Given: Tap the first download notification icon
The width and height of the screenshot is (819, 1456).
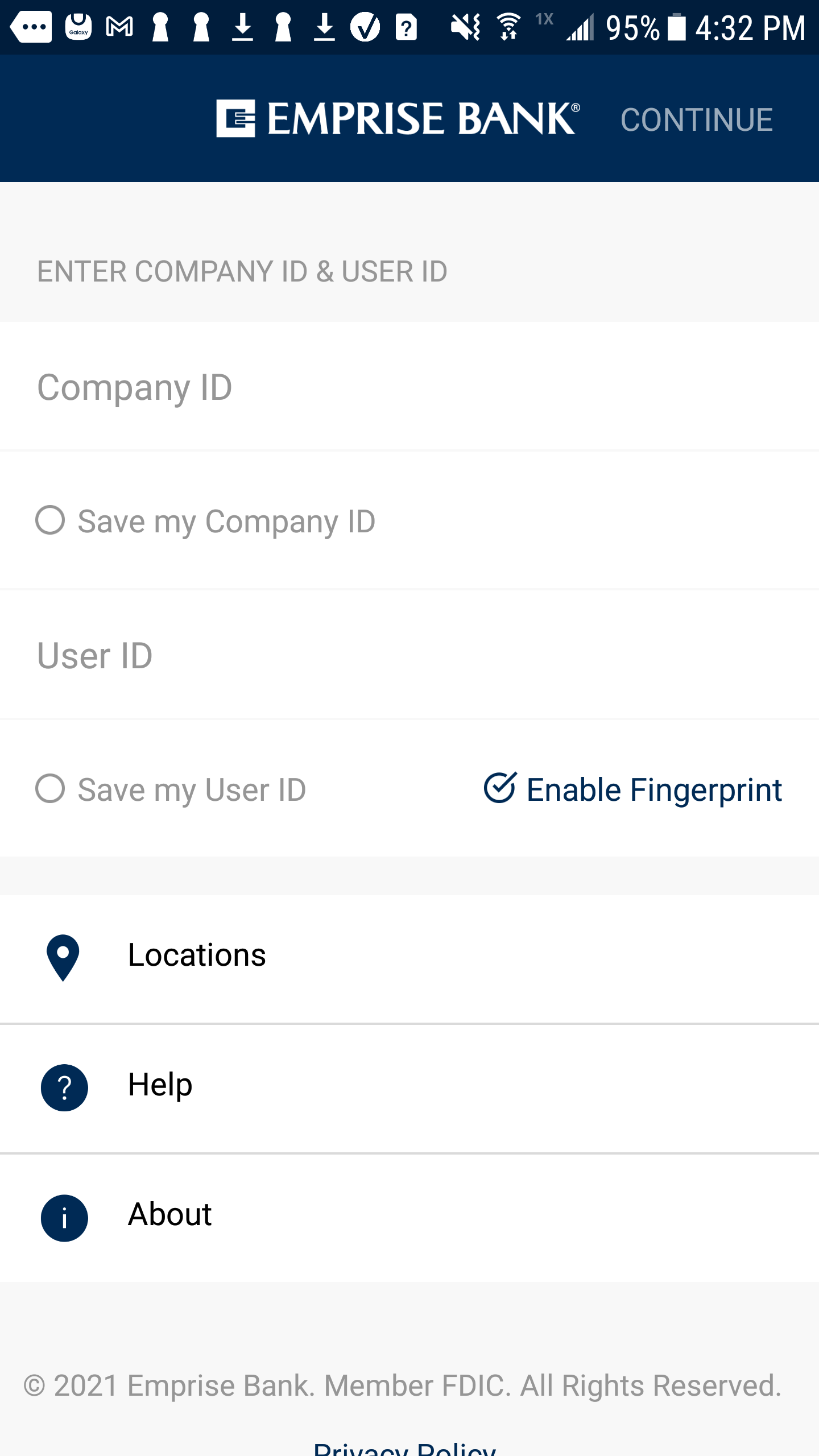Looking at the screenshot, I should [242, 27].
